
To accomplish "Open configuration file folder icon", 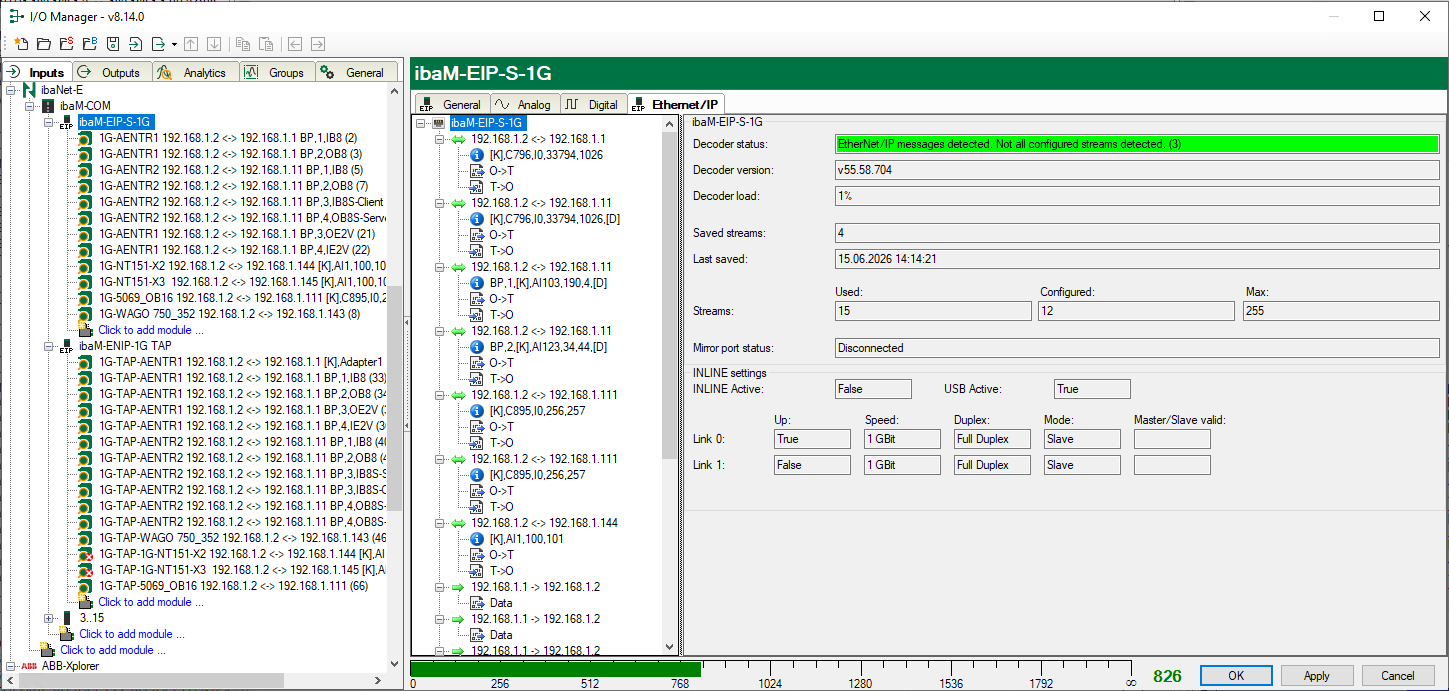I will (x=43, y=44).
